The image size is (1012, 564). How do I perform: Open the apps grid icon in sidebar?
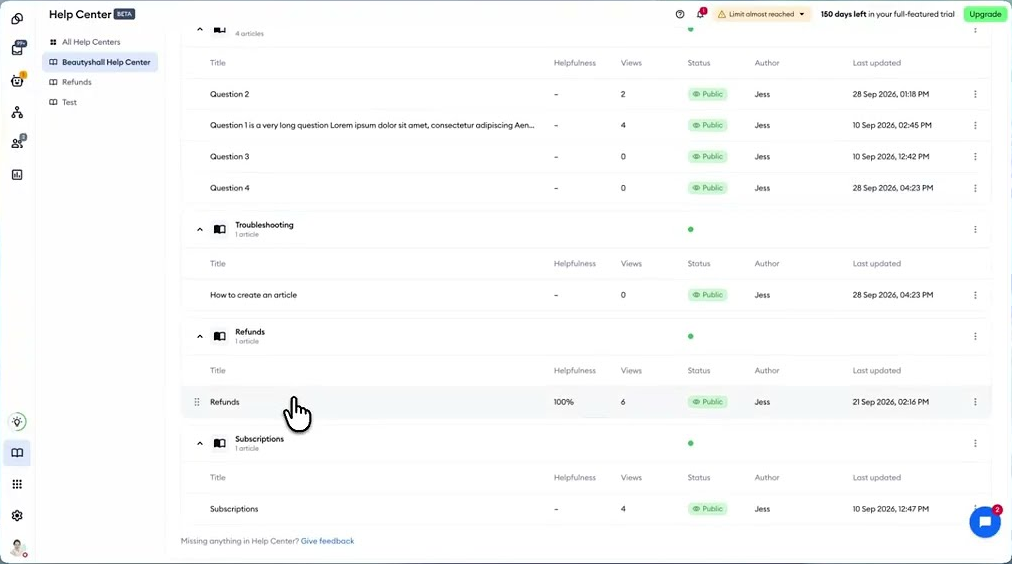tap(17, 484)
